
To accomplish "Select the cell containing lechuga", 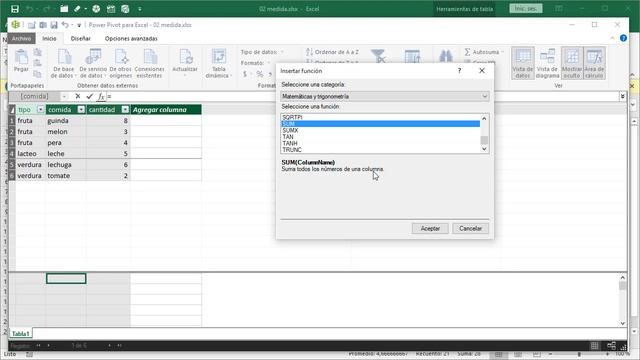I will [x=66, y=164].
